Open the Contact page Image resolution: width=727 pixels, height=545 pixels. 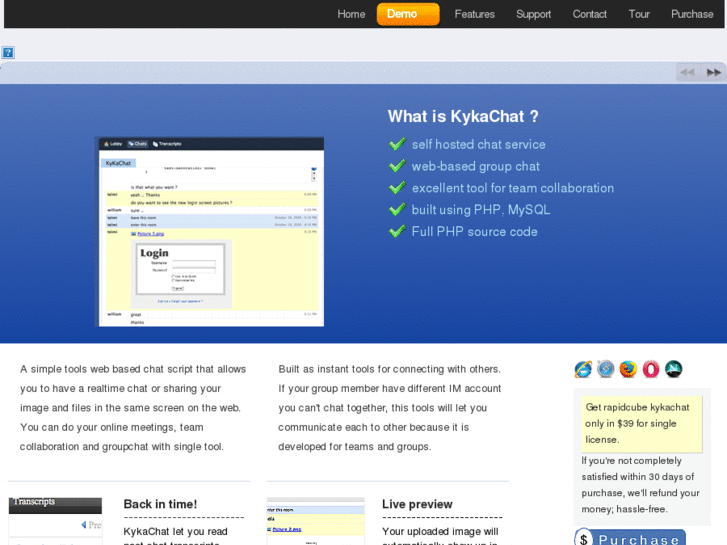coord(589,14)
